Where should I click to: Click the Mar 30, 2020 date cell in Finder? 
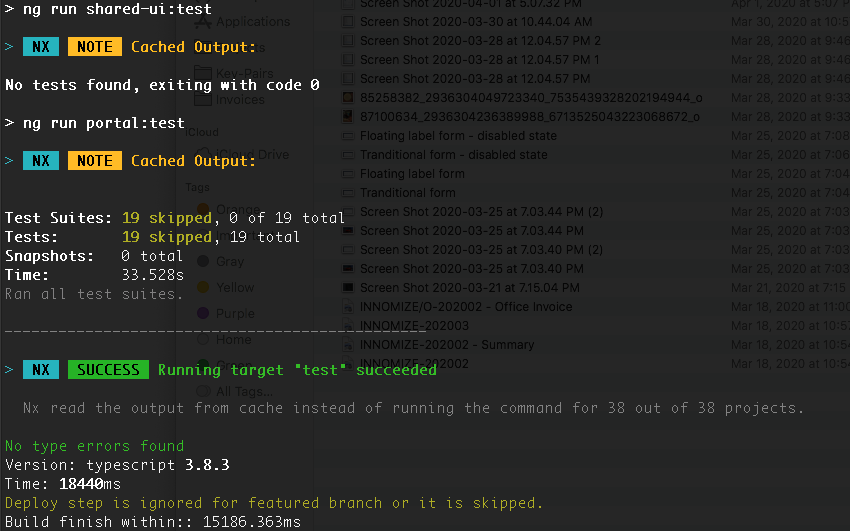790,22
